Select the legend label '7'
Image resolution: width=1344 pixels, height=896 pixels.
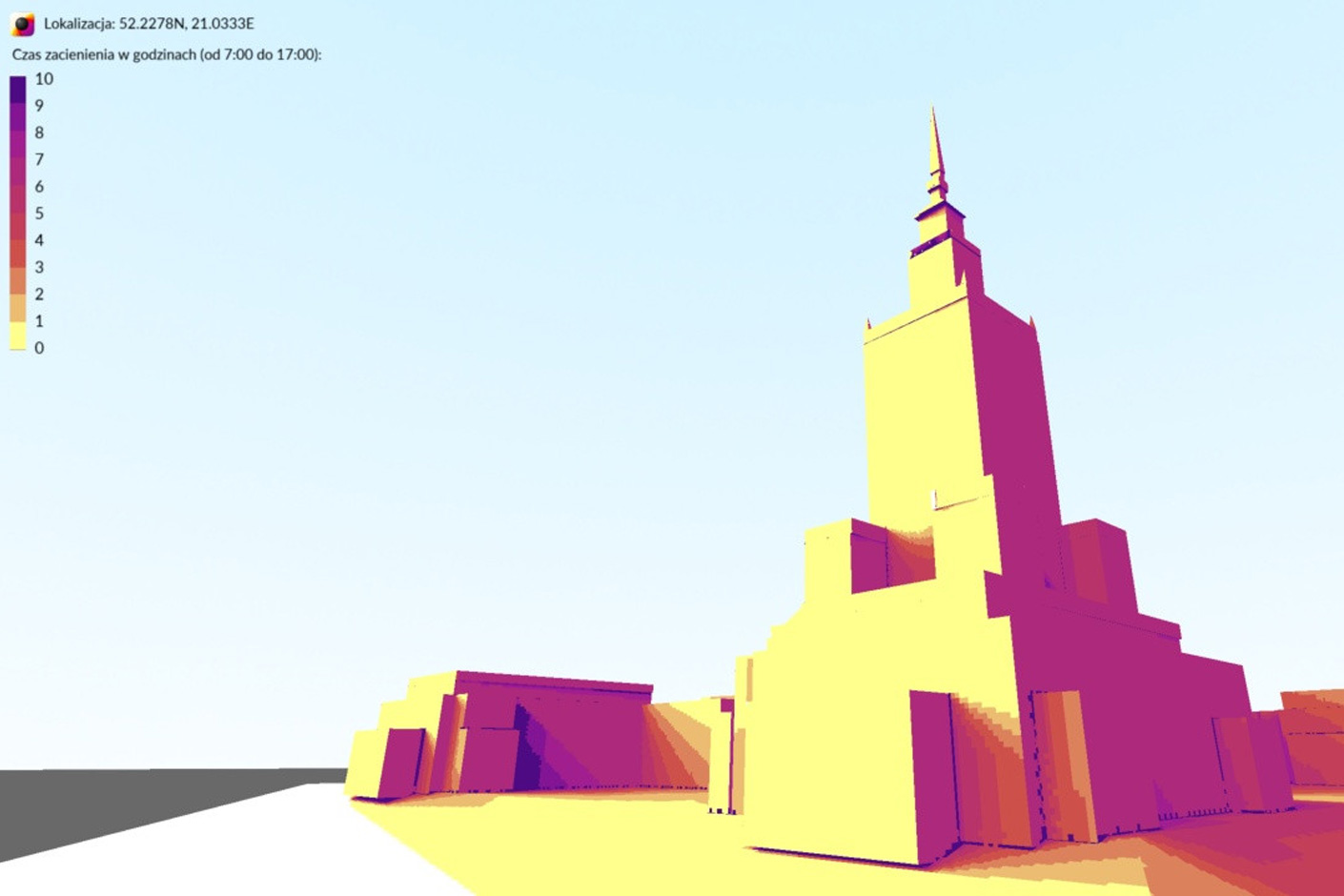39,159
